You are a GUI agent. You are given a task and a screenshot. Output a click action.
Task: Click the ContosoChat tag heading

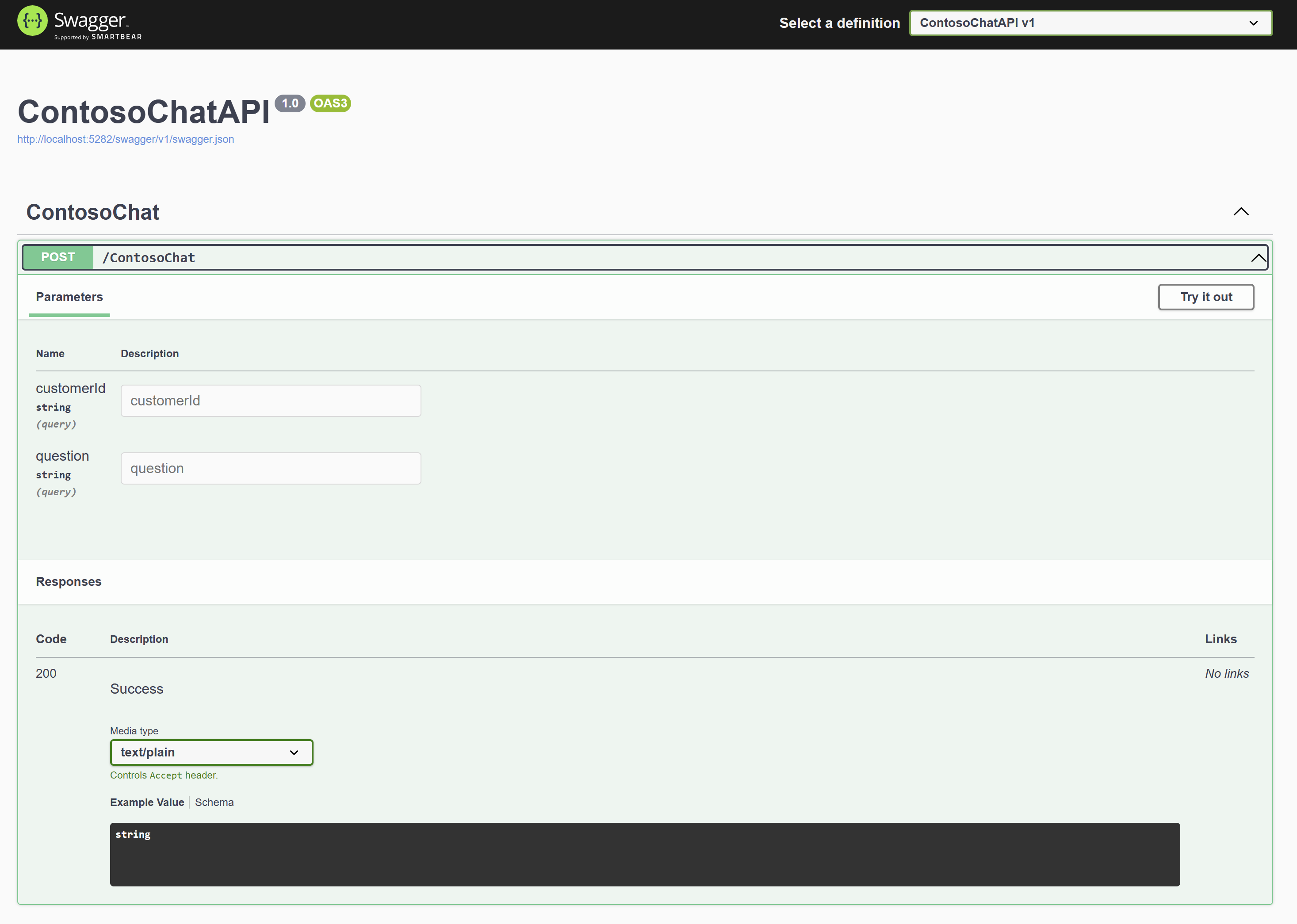point(93,212)
